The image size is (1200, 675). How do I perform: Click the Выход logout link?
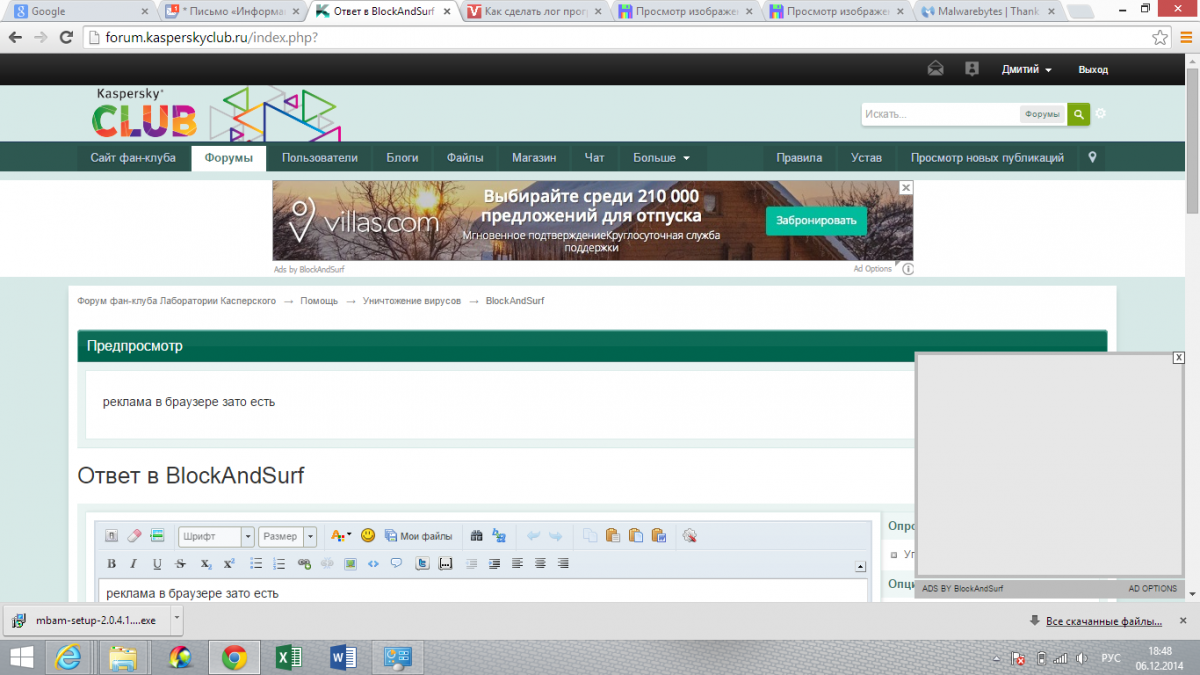point(1093,70)
